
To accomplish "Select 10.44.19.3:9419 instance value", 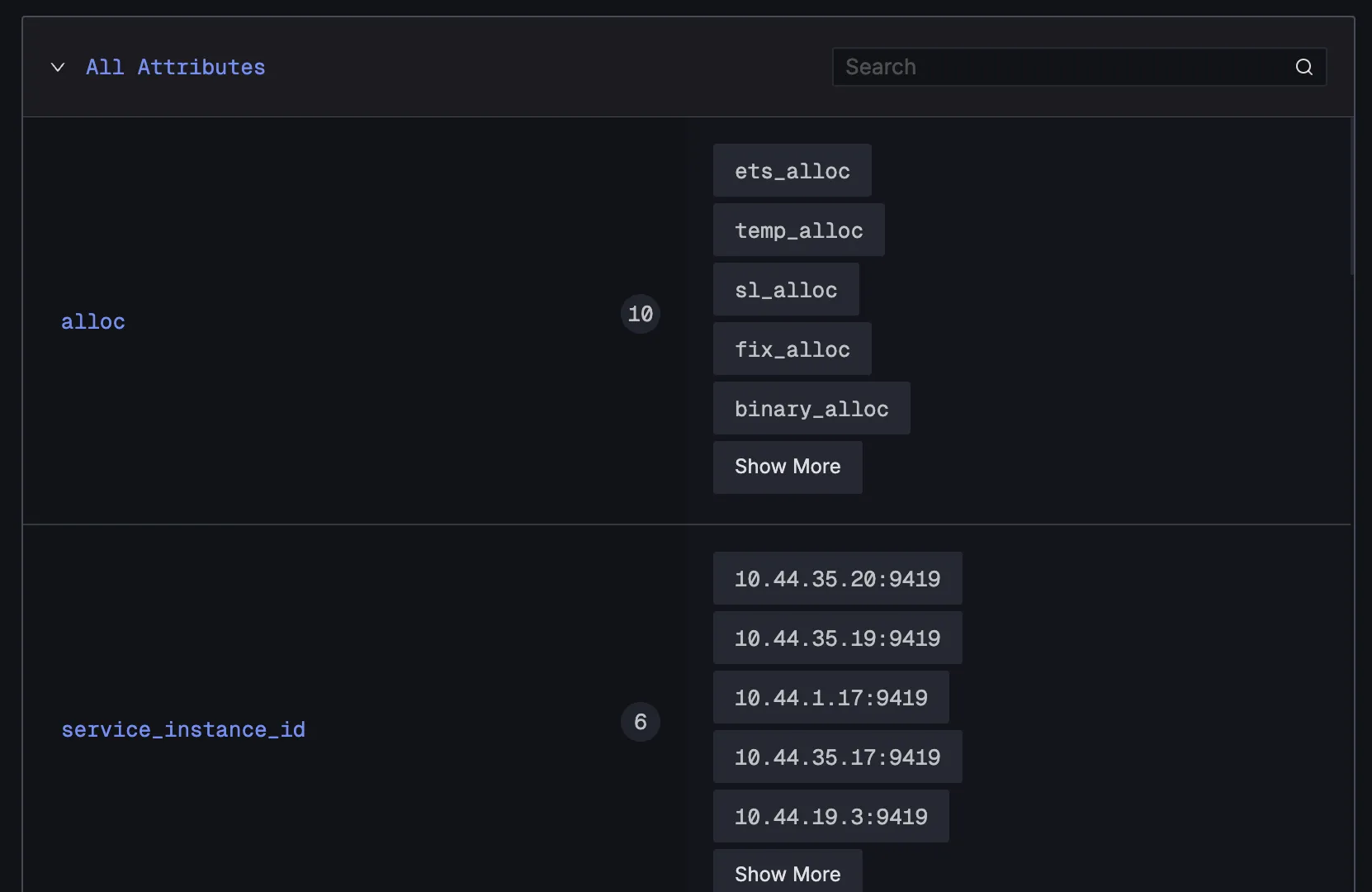I will [x=831, y=816].
